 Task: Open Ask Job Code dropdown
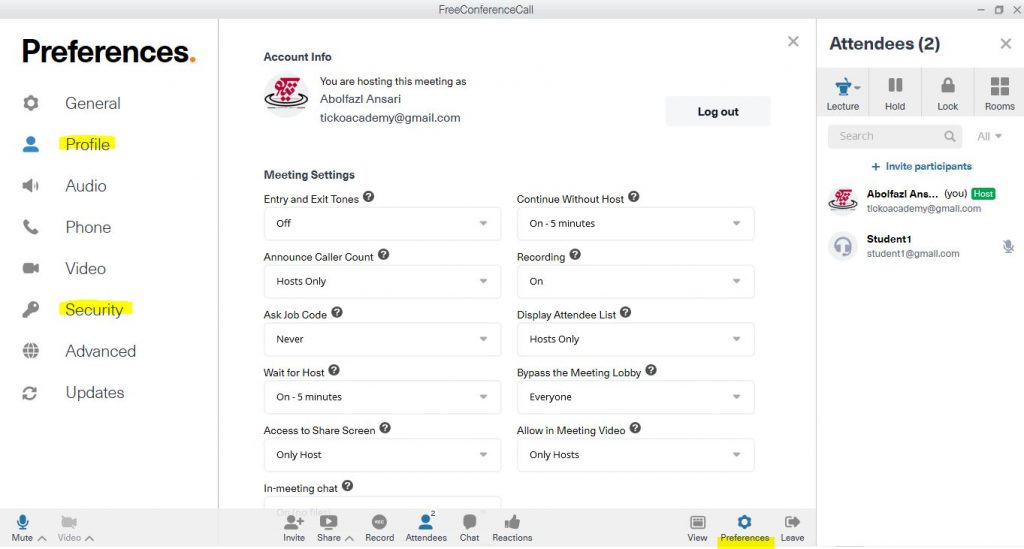point(382,339)
